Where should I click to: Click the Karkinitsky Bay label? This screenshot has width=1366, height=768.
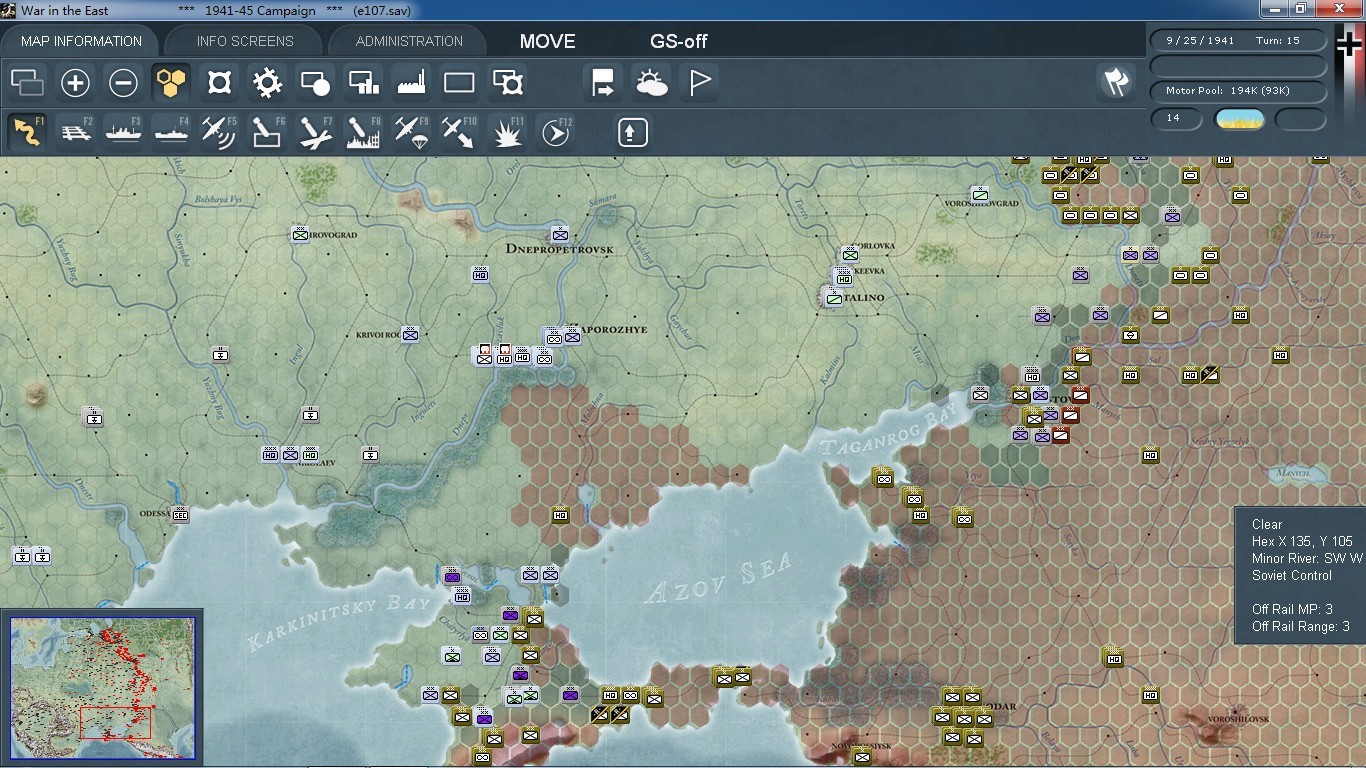(338, 621)
